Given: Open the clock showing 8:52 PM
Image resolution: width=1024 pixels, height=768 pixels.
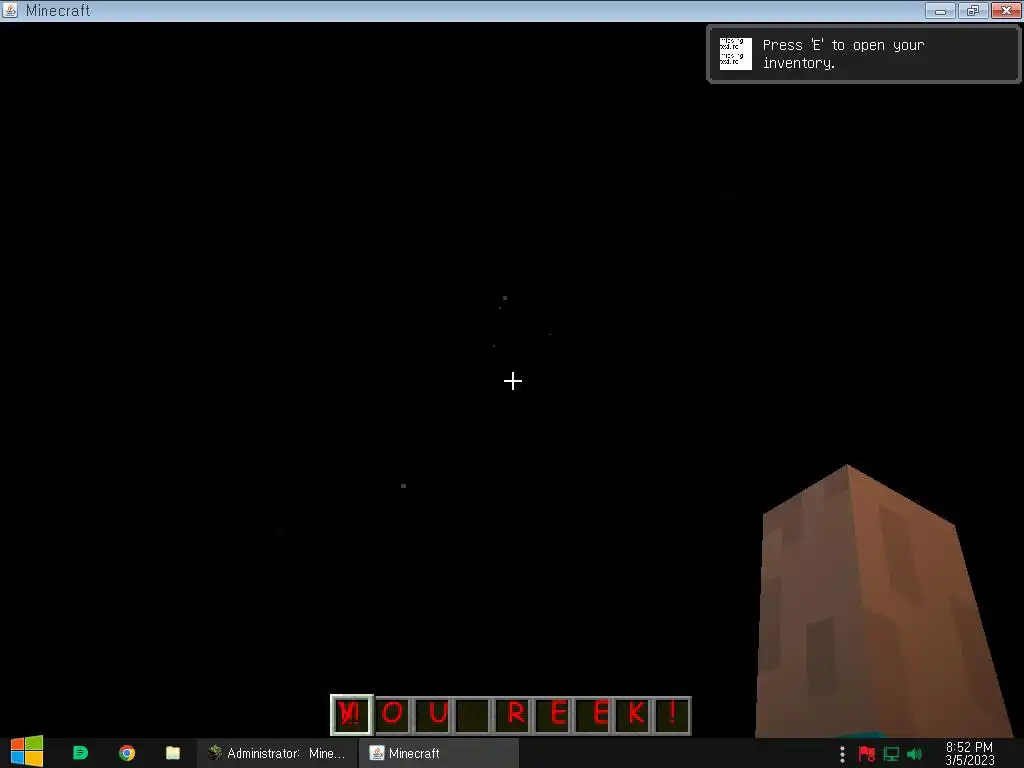Looking at the screenshot, I should pos(969,753).
